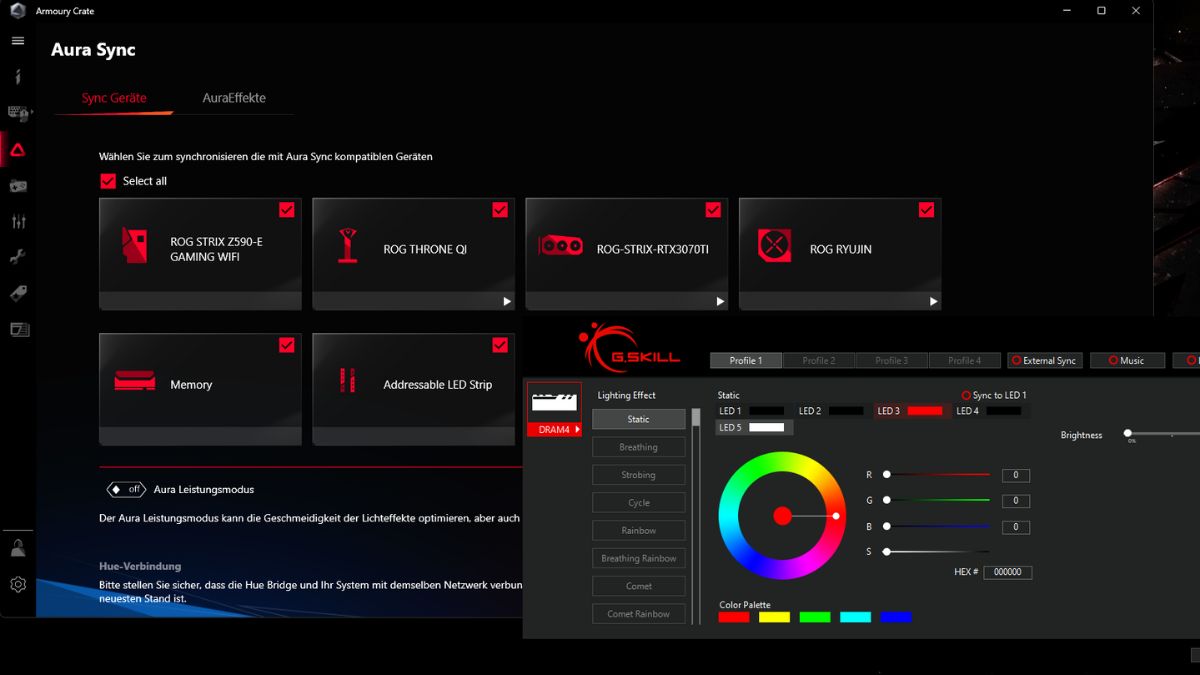Open the settings gear in sidebar
Image resolution: width=1200 pixels, height=675 pixels.
[18, 585]
